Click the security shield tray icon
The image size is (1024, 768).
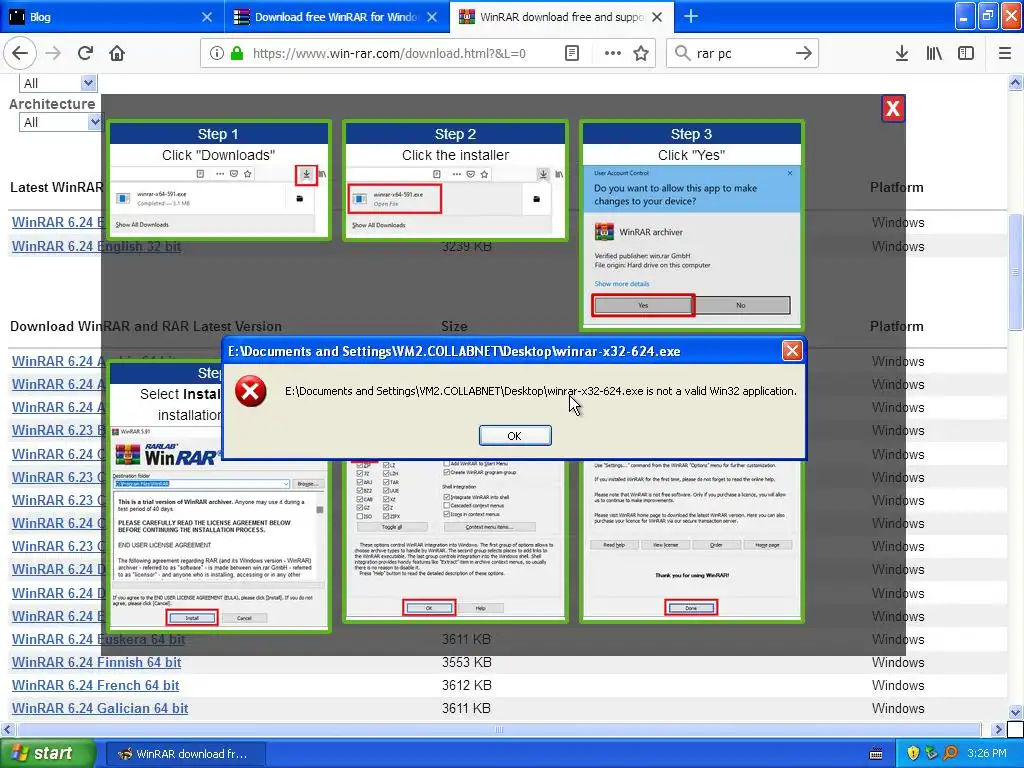913,754
